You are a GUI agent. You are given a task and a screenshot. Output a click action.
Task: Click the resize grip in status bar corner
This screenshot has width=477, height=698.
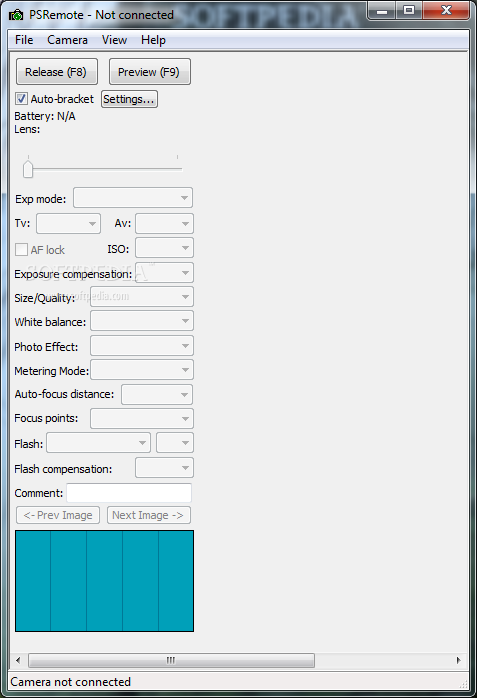tap(463, 684)
